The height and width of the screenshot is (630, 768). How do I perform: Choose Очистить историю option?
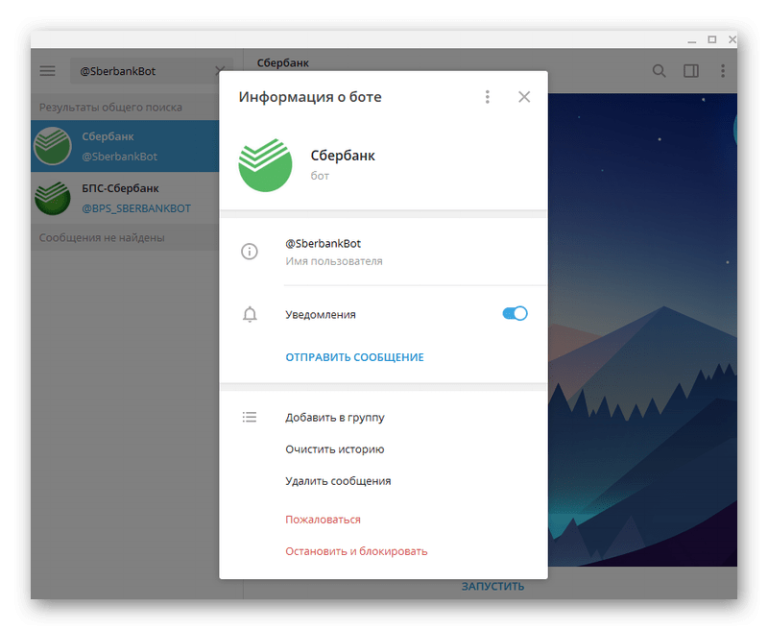335,450
